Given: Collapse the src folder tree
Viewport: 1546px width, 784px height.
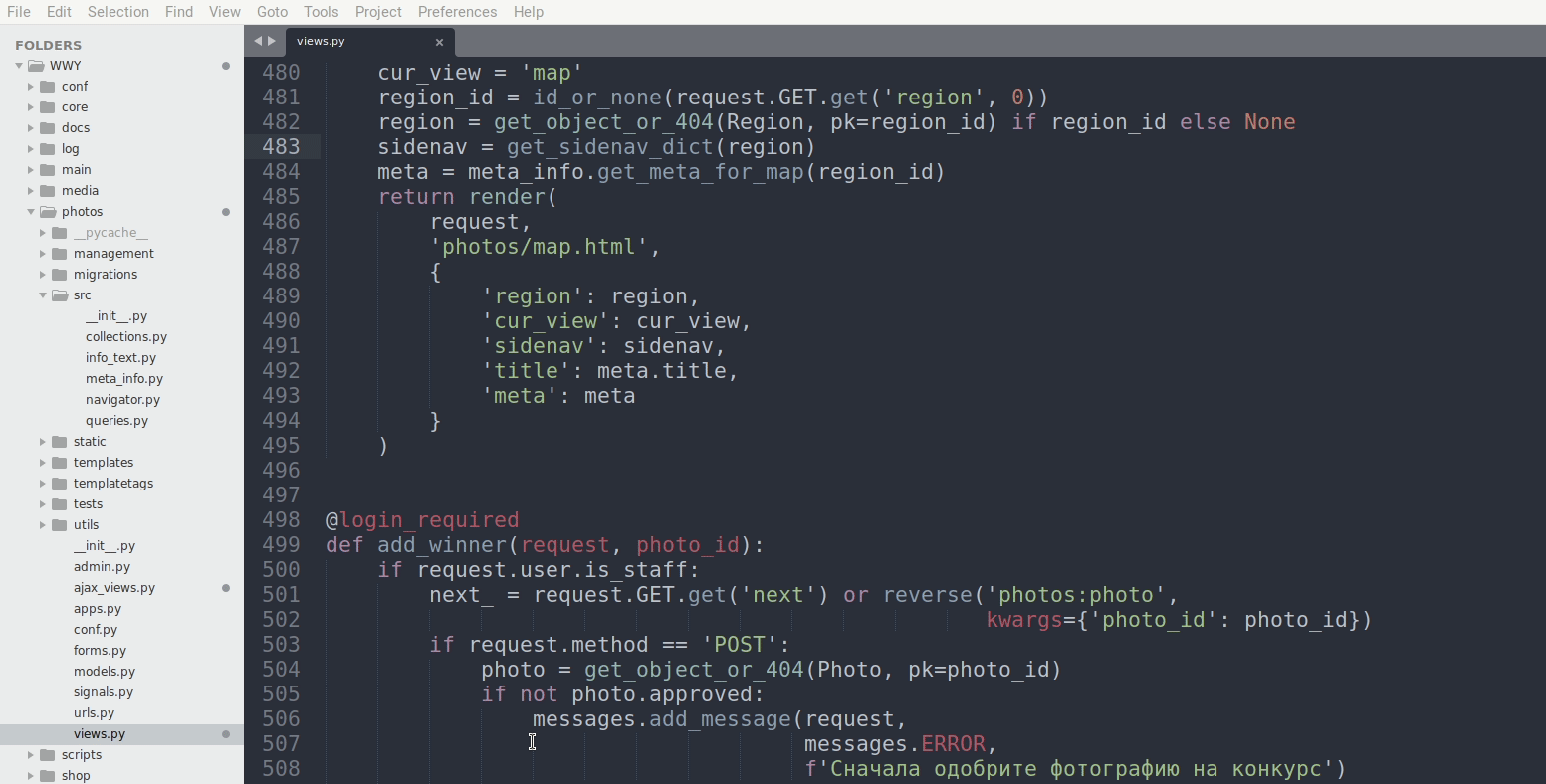Looking at the screenshot, I should [x=42, y=294].
